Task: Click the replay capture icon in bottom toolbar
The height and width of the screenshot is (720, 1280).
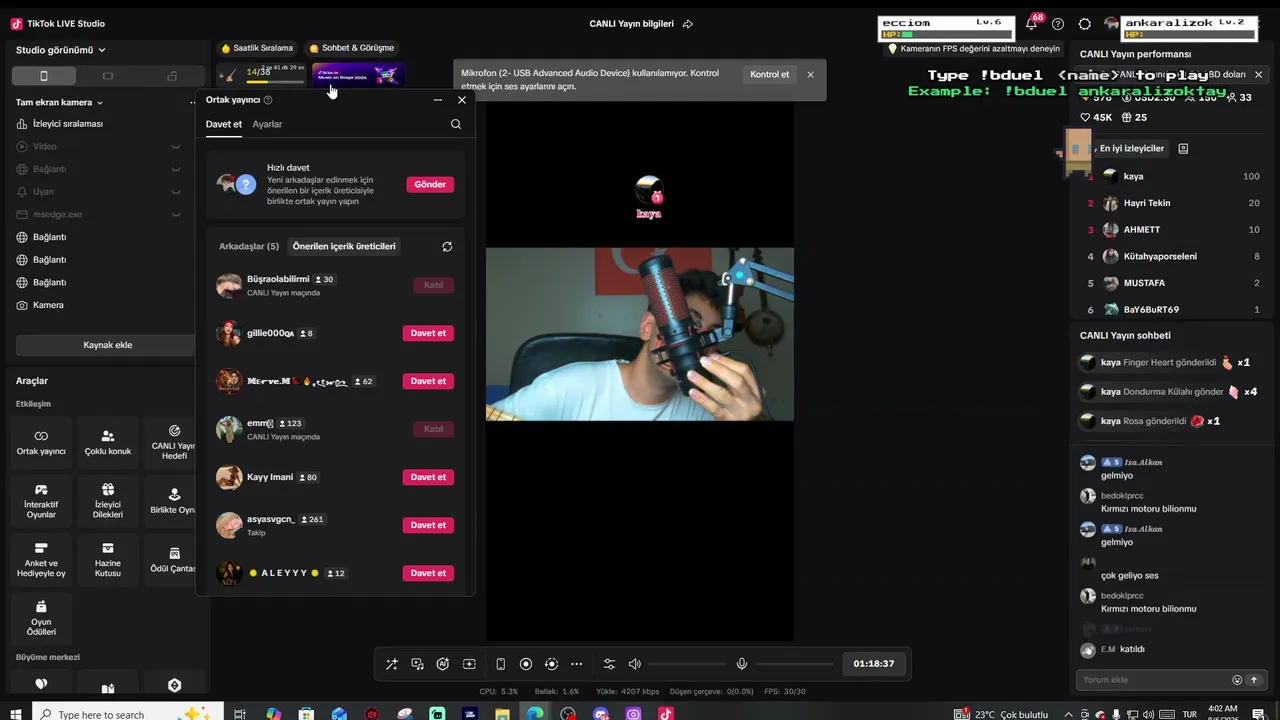Action: coord(551,664)
